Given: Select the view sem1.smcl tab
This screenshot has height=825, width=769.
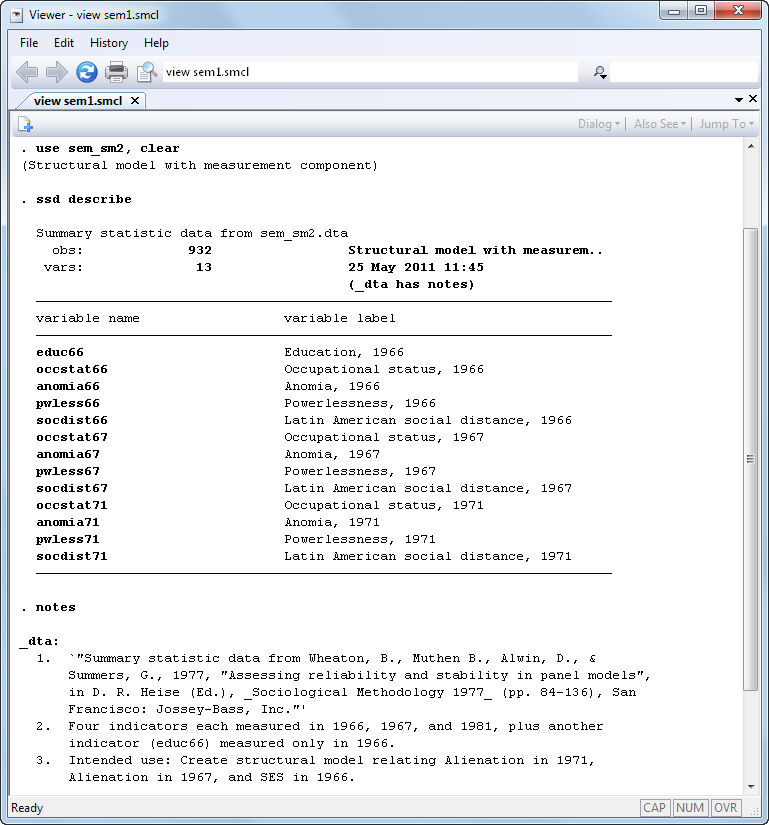Looking at the screenshot, I should coord(78,100).
